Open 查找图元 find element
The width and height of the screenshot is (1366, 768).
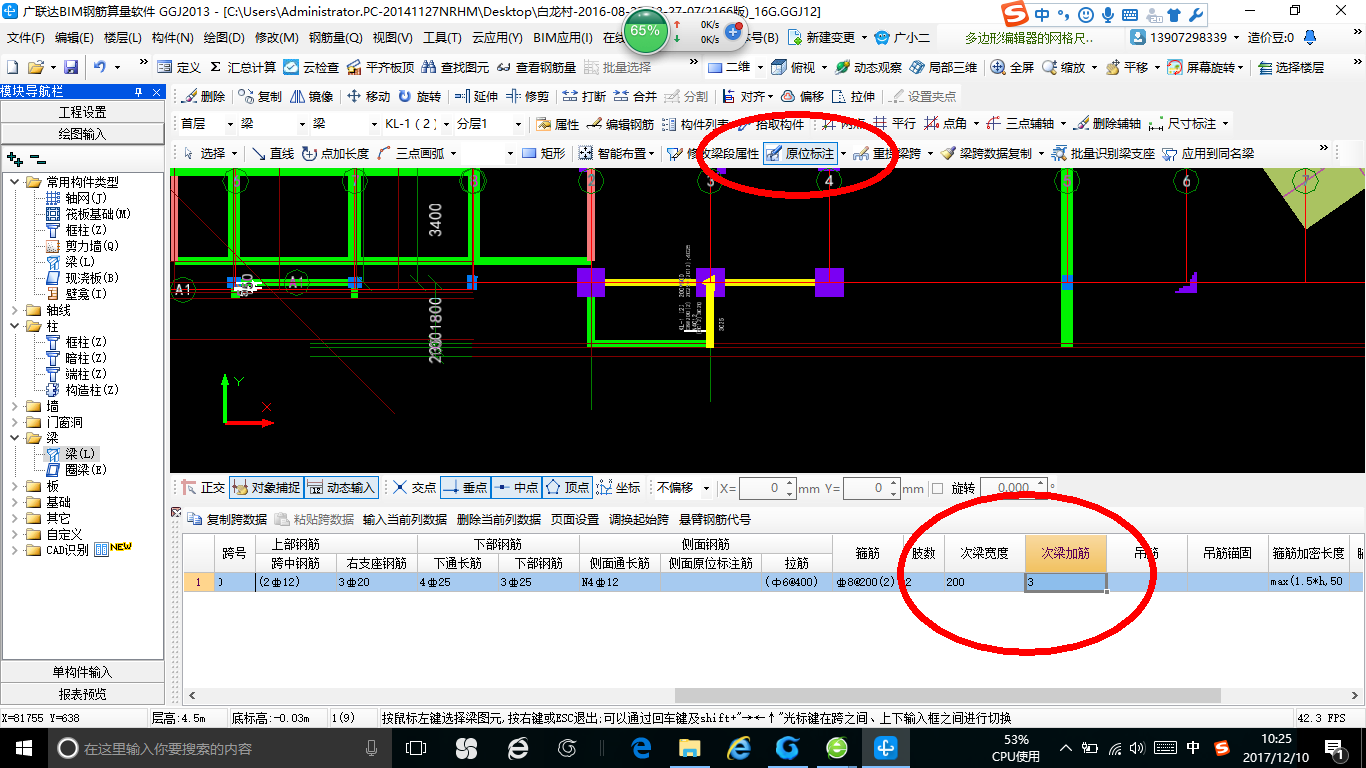coord(455,67)
